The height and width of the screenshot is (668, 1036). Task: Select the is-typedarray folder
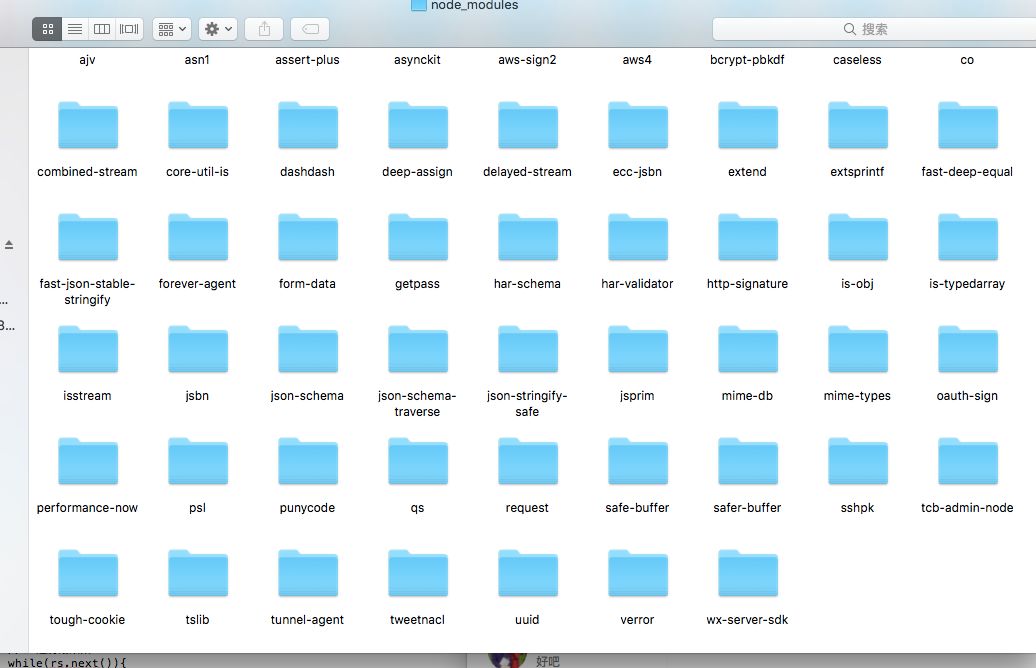pos(968,237)
